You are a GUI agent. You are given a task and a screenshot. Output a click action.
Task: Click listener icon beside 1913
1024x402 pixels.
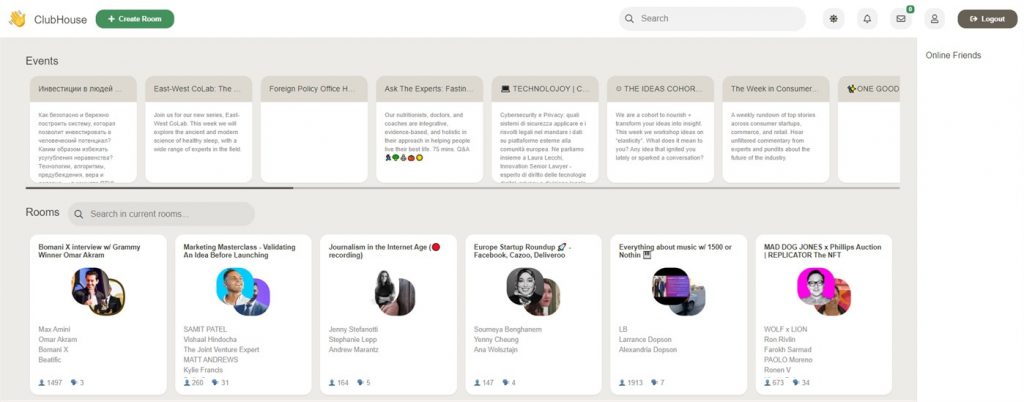622,382
